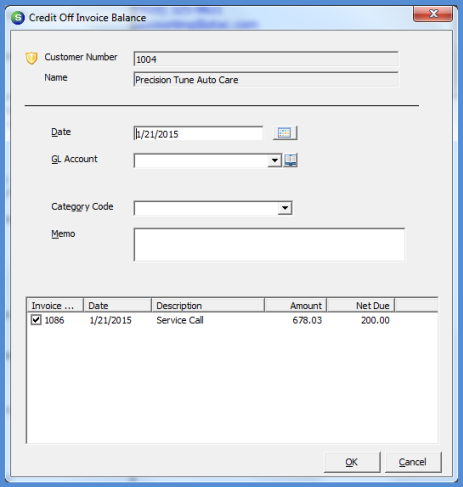Expand the Category Code dropdown arrow

point(285,208)
